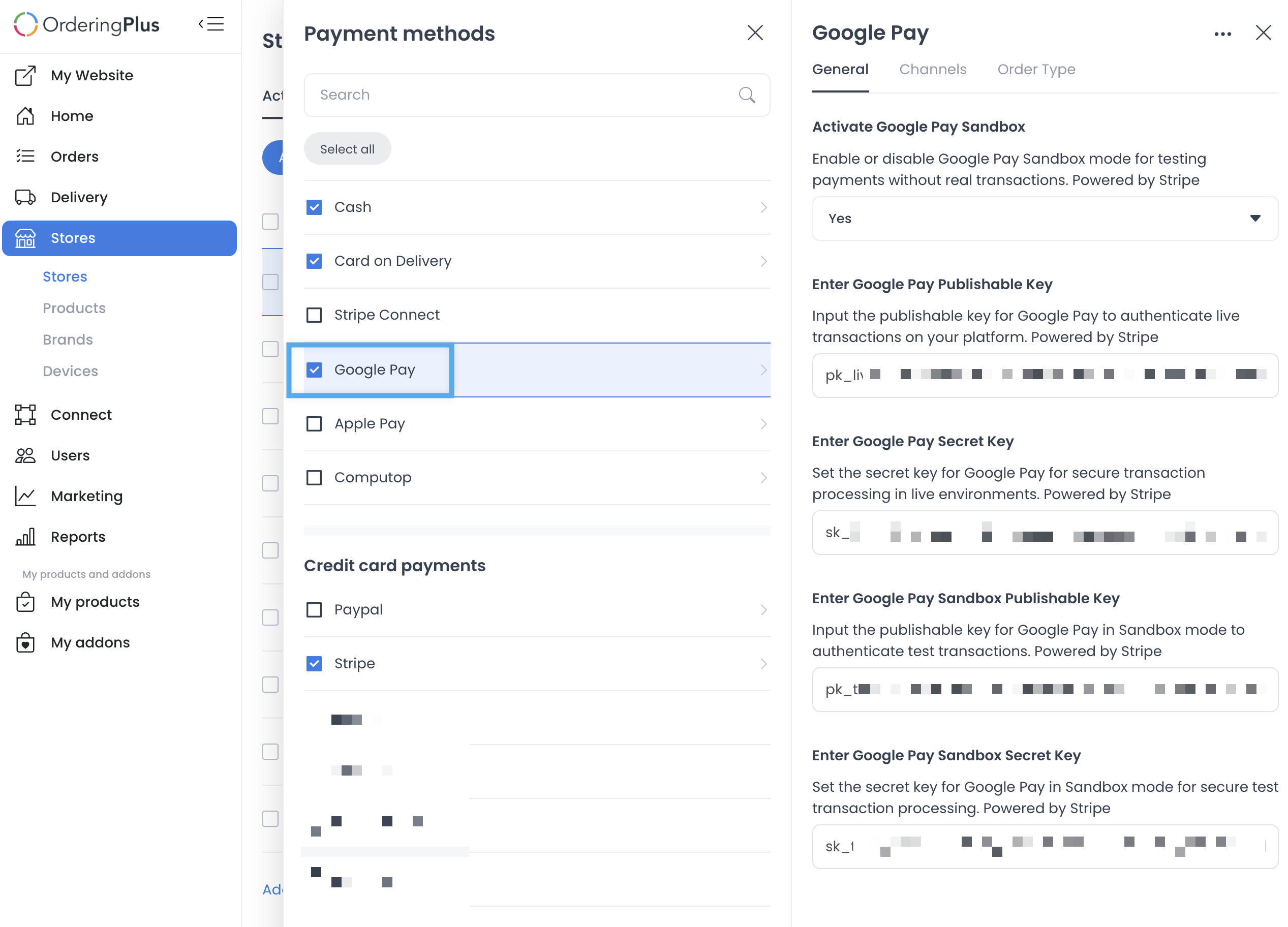This screenshot has height=927, width=1288.
Task: Click the payment methods Search field
Action: coord(537,95)
